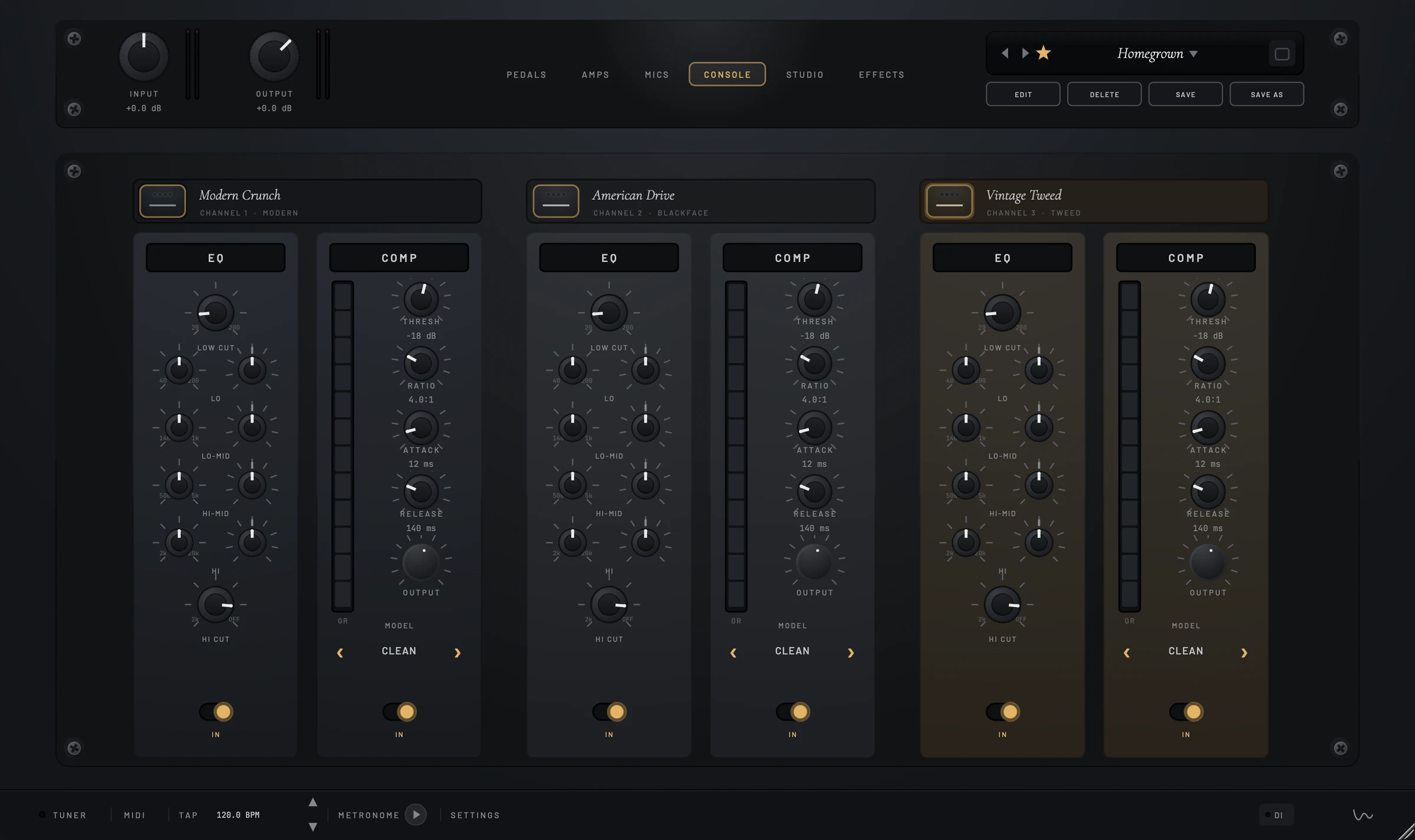This screenshot has width=1415, height=840.
Task: Click Modern Crunch RATIO knob
Action: (x=421, y=363)
